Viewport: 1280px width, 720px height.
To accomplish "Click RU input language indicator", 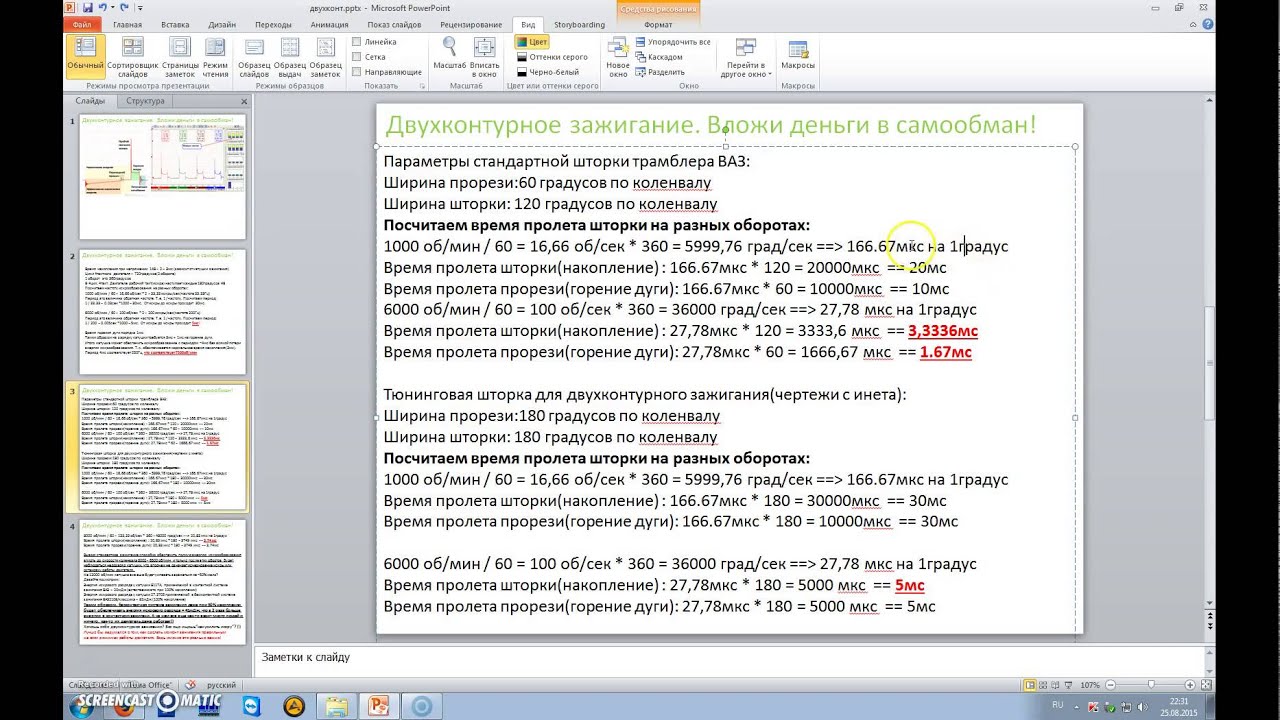I will [x=1058, y=705].
